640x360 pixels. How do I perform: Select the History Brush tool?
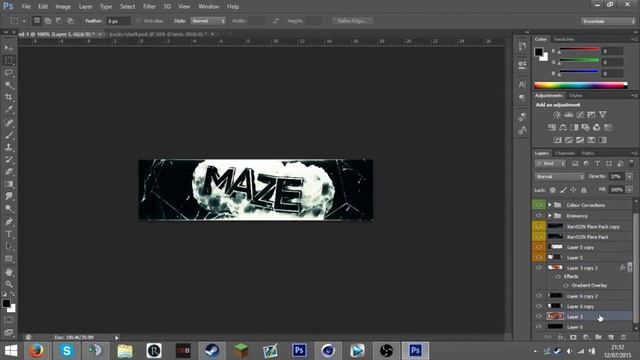tap(9, 159)
